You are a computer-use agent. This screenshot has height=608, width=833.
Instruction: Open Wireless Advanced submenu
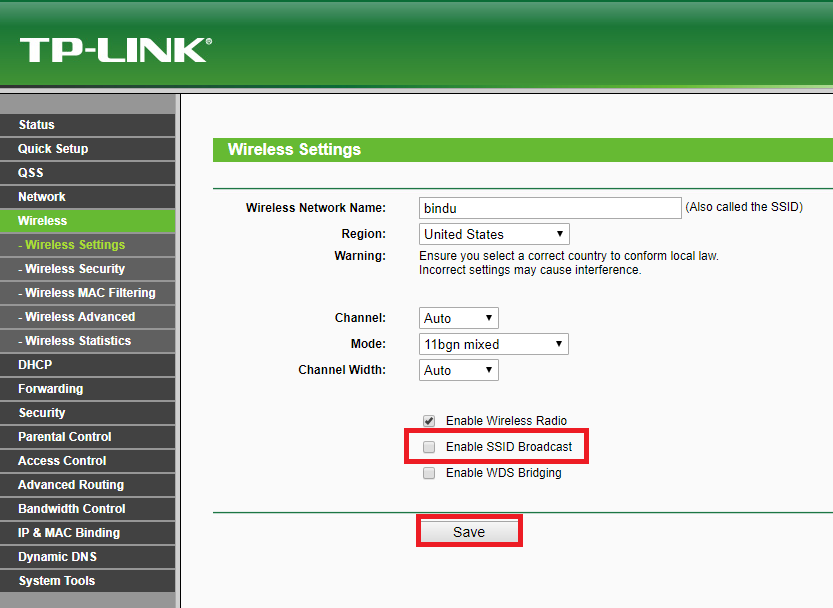pyautogui.click(x=88, y=317)
